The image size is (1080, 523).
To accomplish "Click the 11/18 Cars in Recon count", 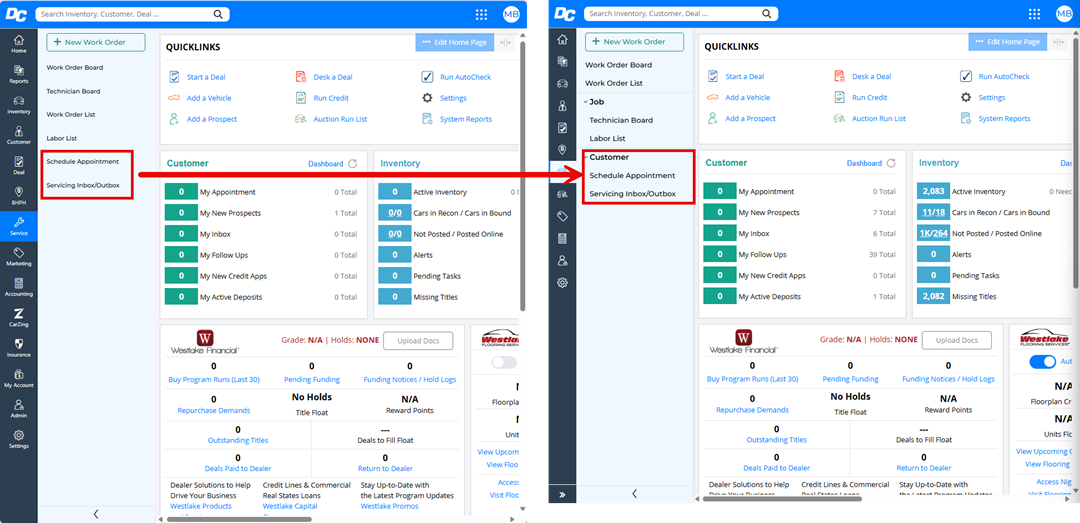I will point(933,212).
